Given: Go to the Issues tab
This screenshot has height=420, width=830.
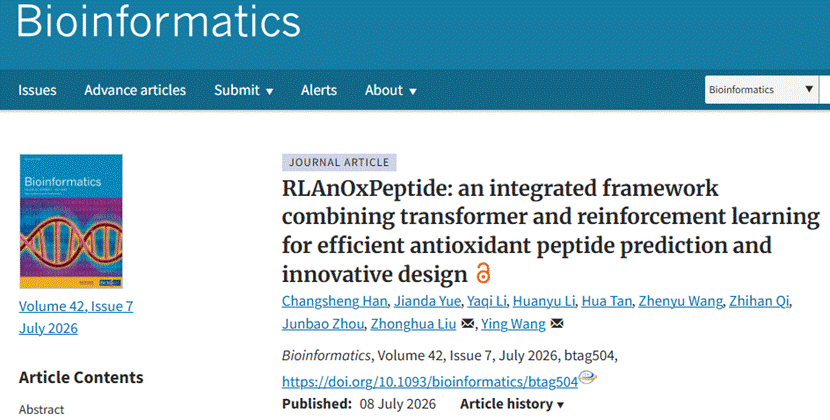Looking at the screenshot, I should [37, 90].
